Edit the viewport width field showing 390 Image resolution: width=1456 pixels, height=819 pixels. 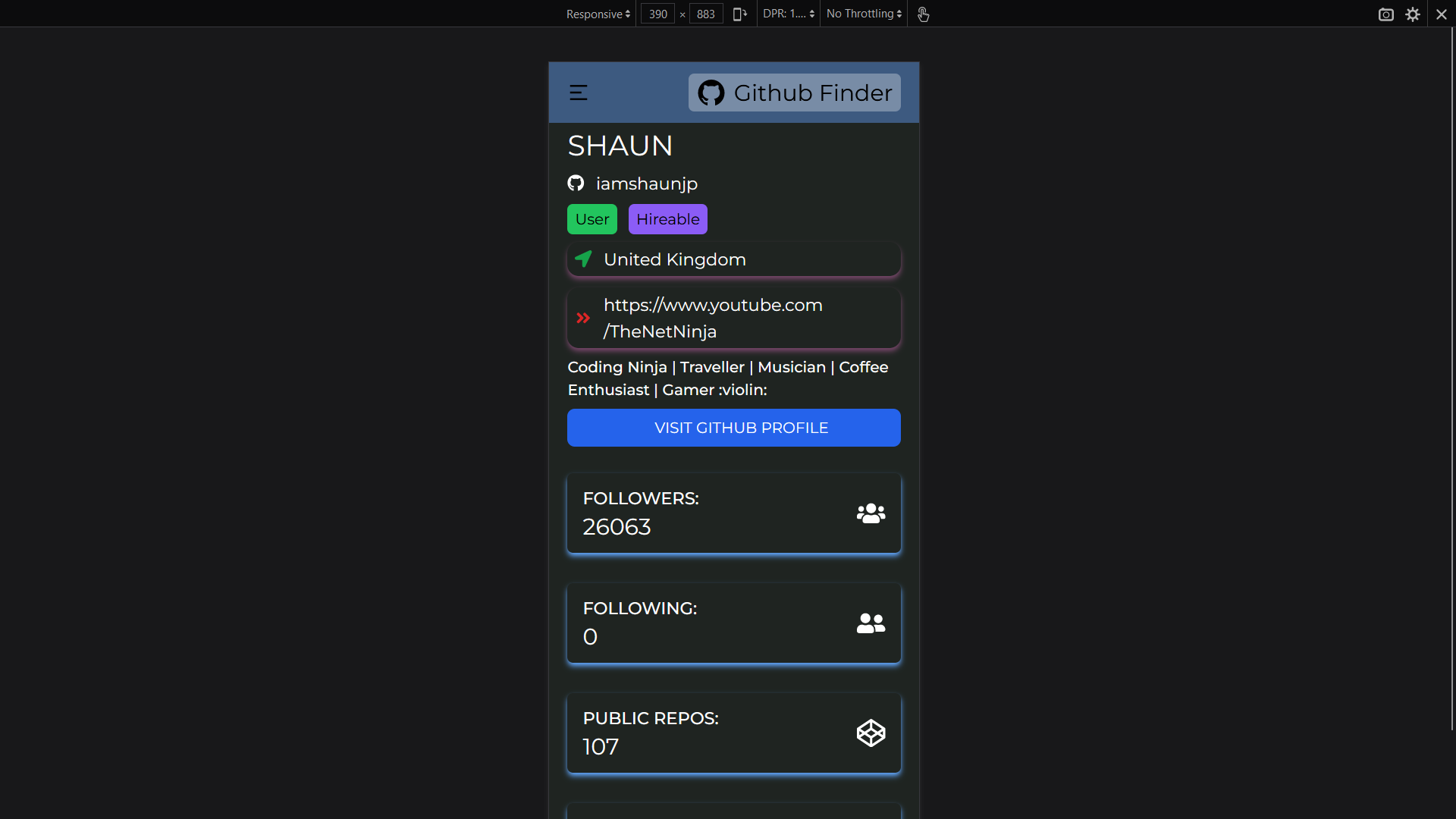[x=657, y=14]
